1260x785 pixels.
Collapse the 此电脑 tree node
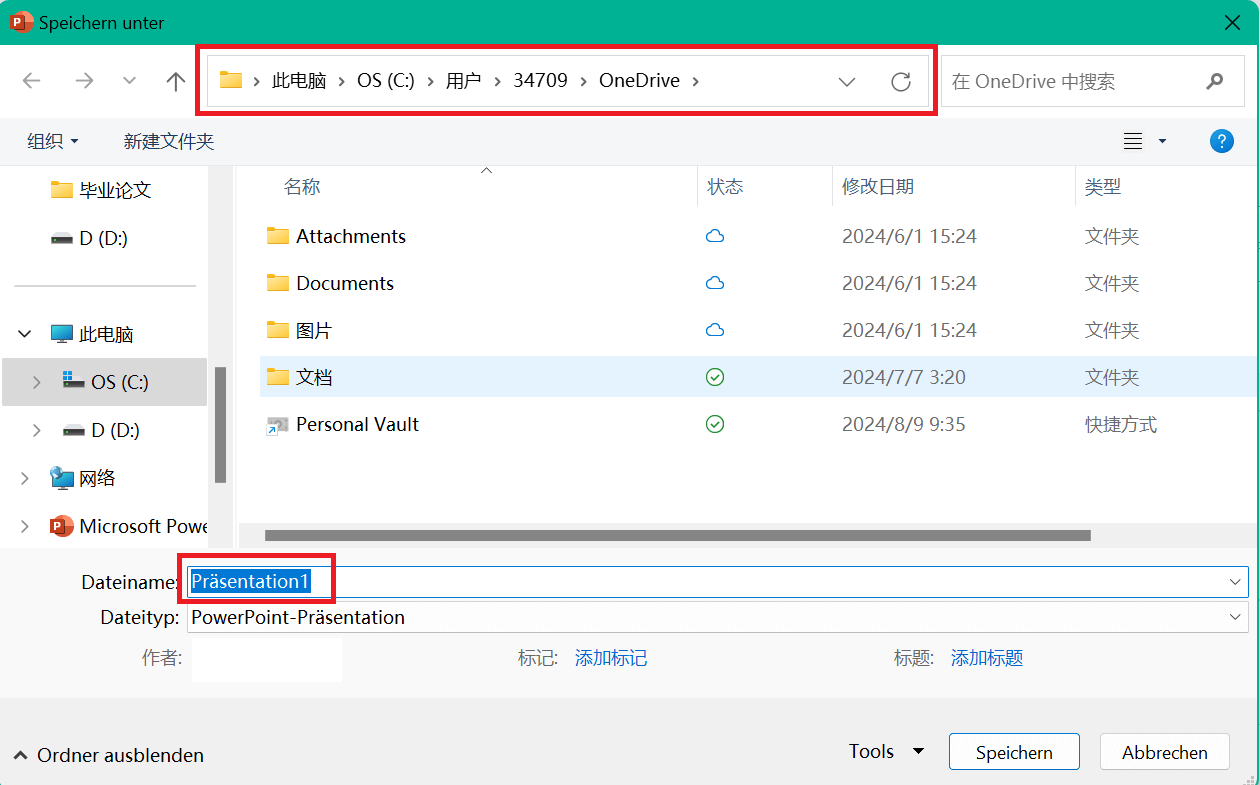[26, 335]
